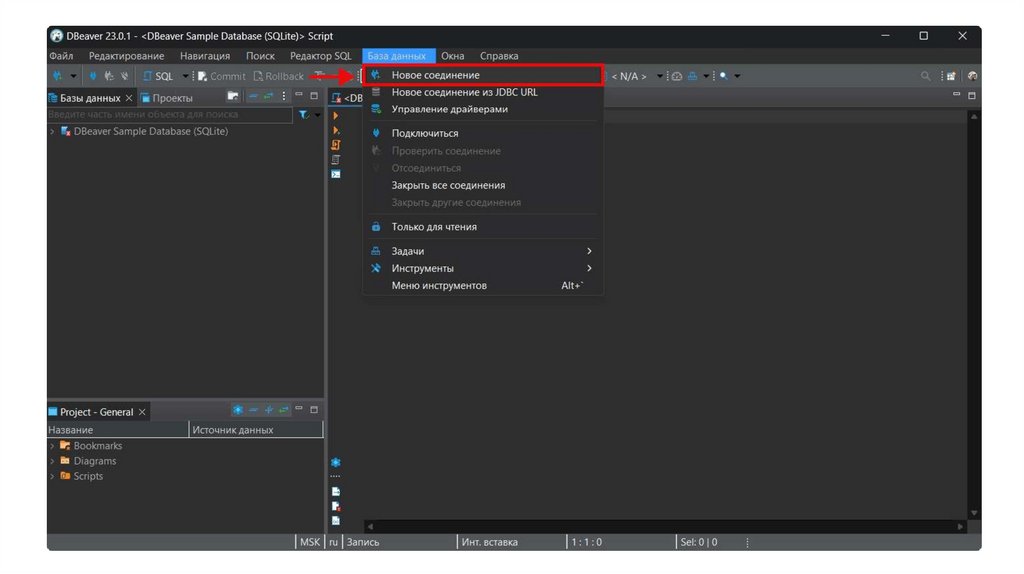The width and height of the screenshot is (1024, 574).
Task: Switch to the 'Проекты' tab
Action: [x=172, y=98]
